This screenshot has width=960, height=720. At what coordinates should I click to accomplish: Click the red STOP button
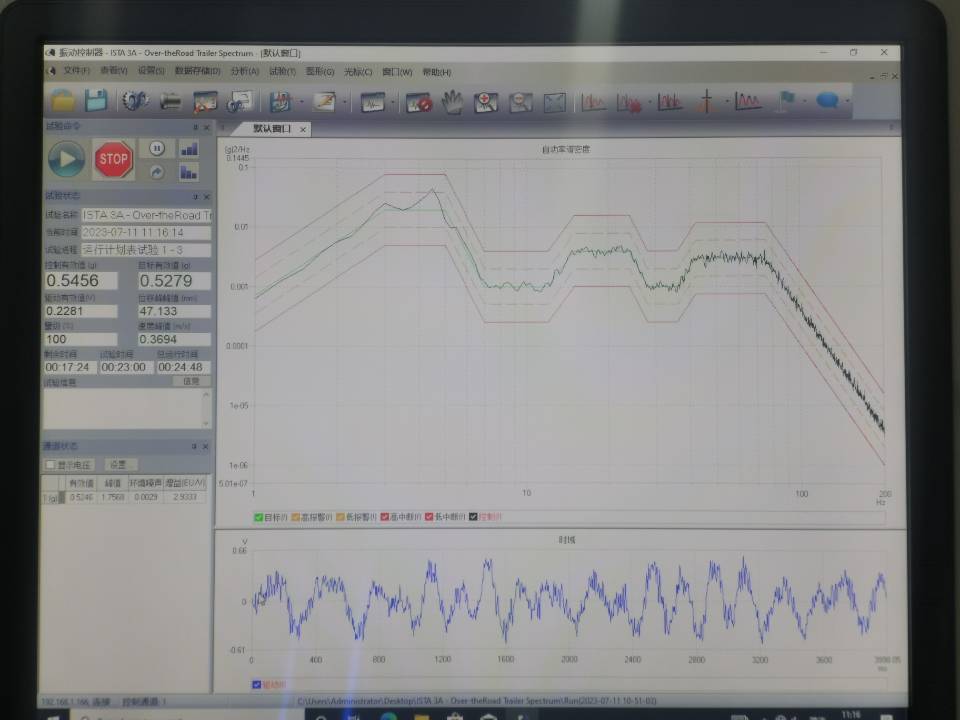click(113, 159)
